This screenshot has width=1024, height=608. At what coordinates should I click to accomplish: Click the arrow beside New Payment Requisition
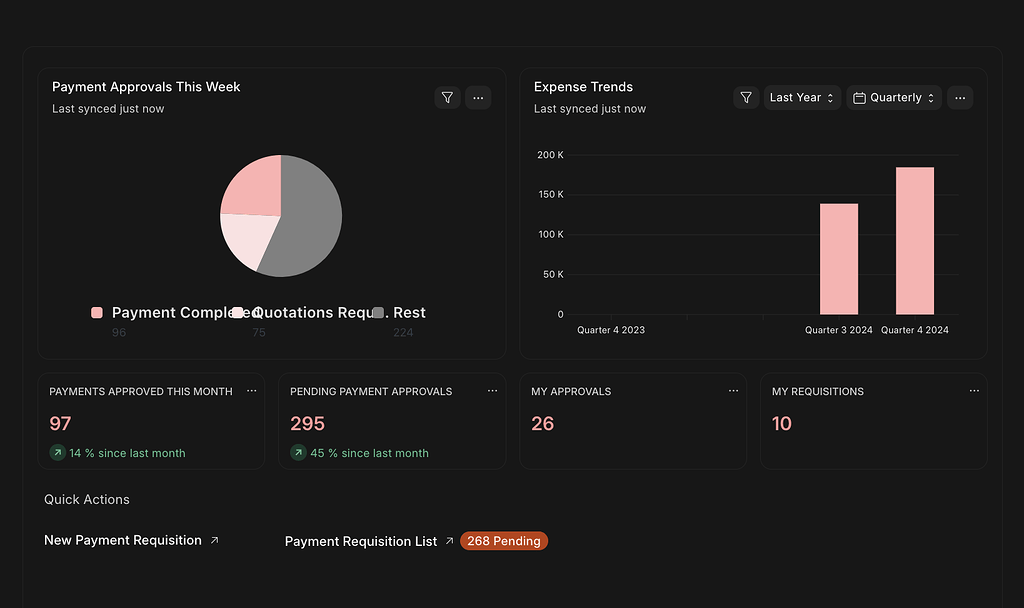tap(214, 539)
